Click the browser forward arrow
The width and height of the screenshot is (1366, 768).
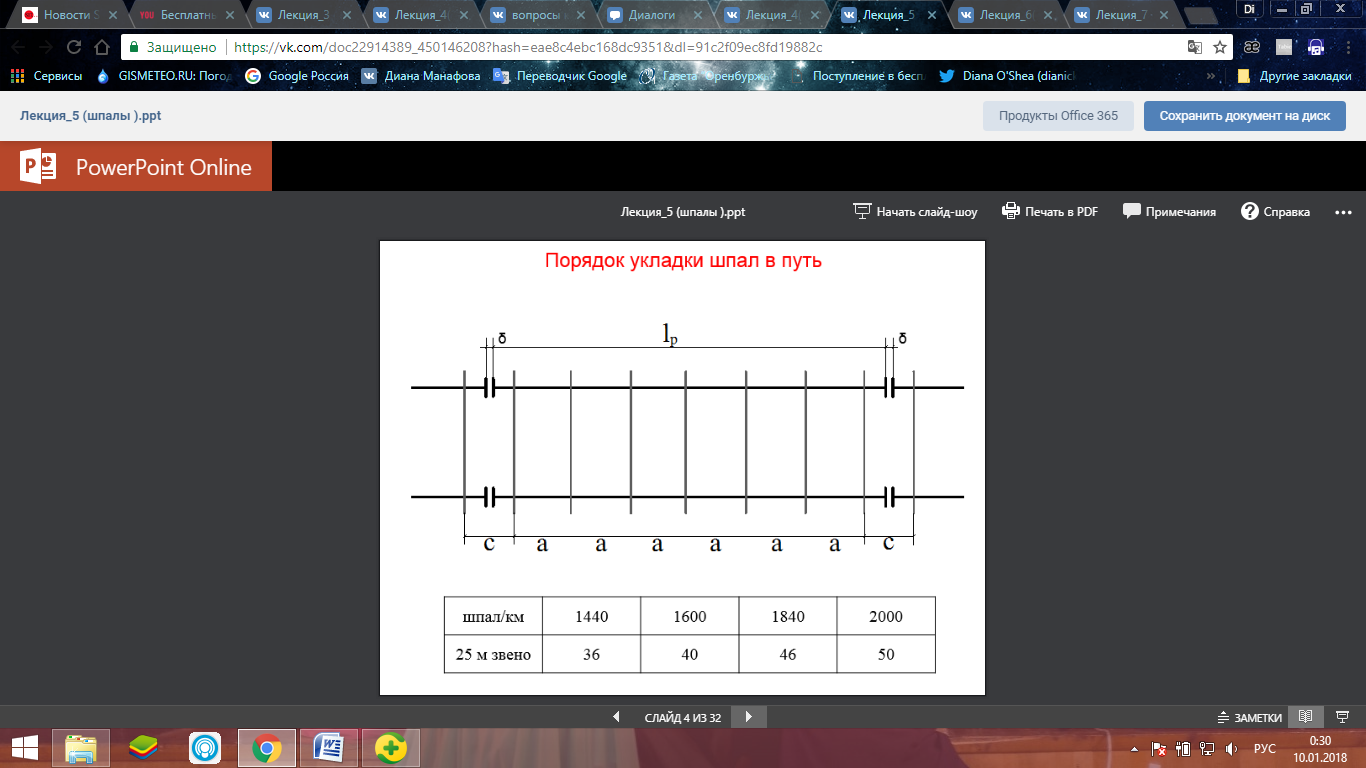point(46,47)
